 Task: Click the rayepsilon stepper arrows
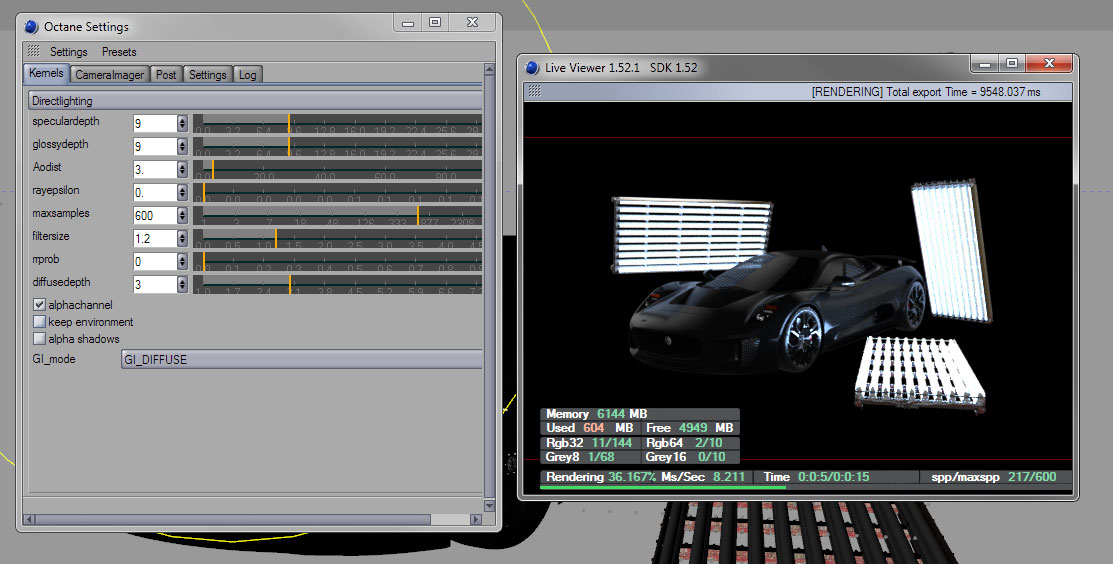click(x=182, y=192)
